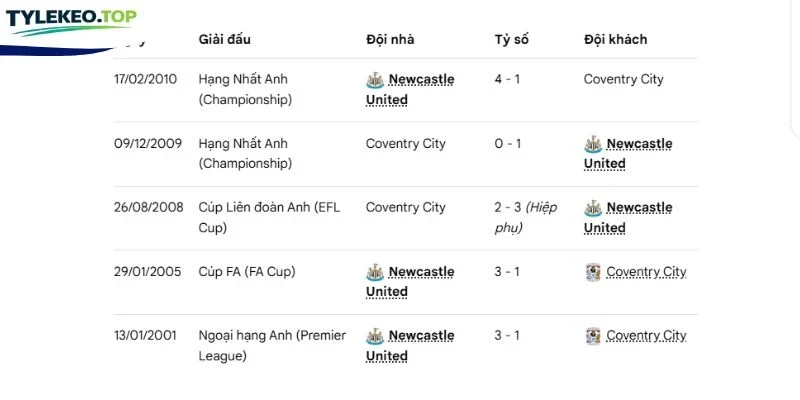The width and height of the screenshot is (800, 400).
Task: Open Newcastle United link in 09/12/2009 row
Action: 628,154
